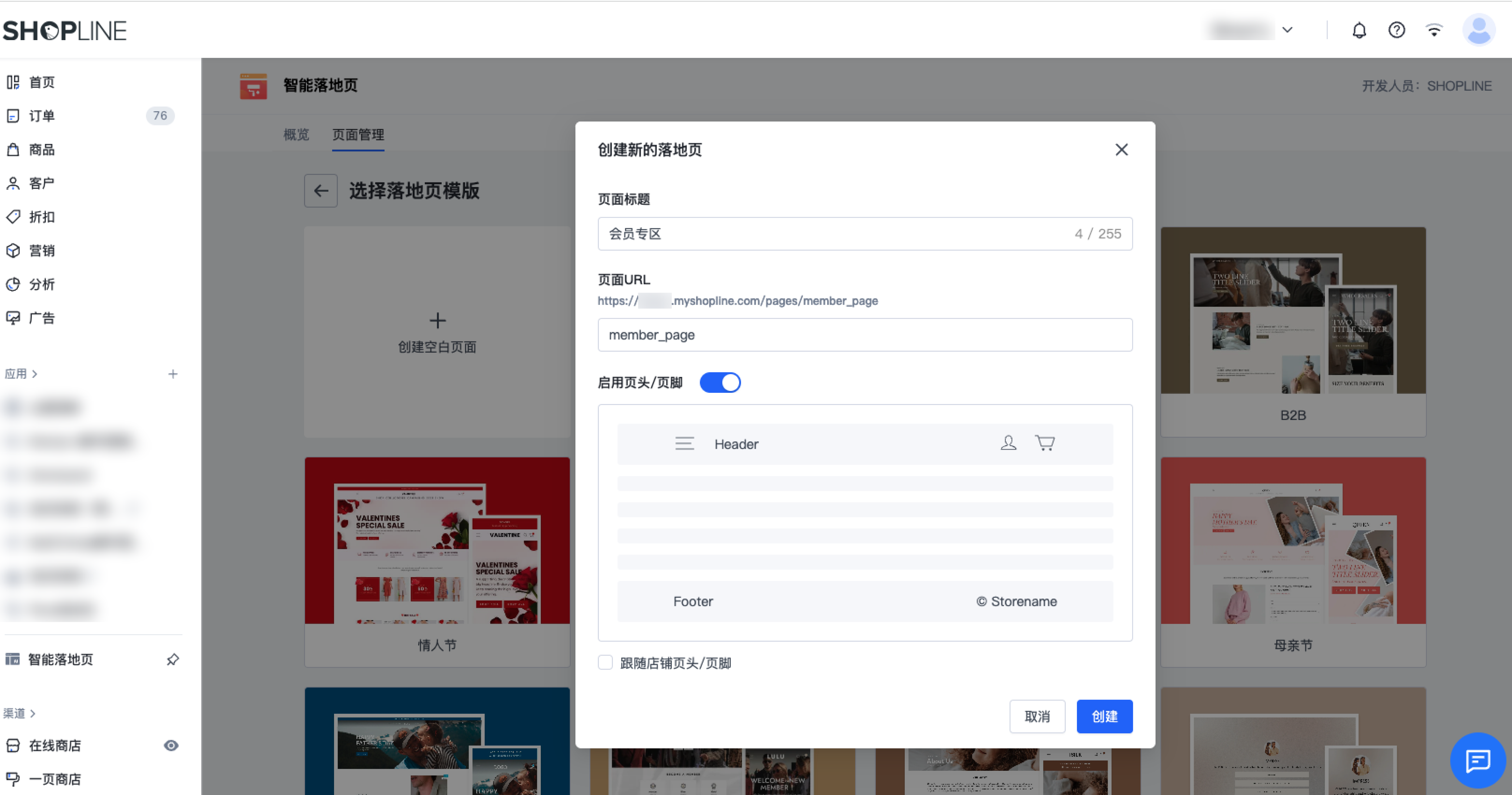This screenshot has width=1512, height=795.
Task: Click the Header preview user icon
Action: pos(1008,443)
